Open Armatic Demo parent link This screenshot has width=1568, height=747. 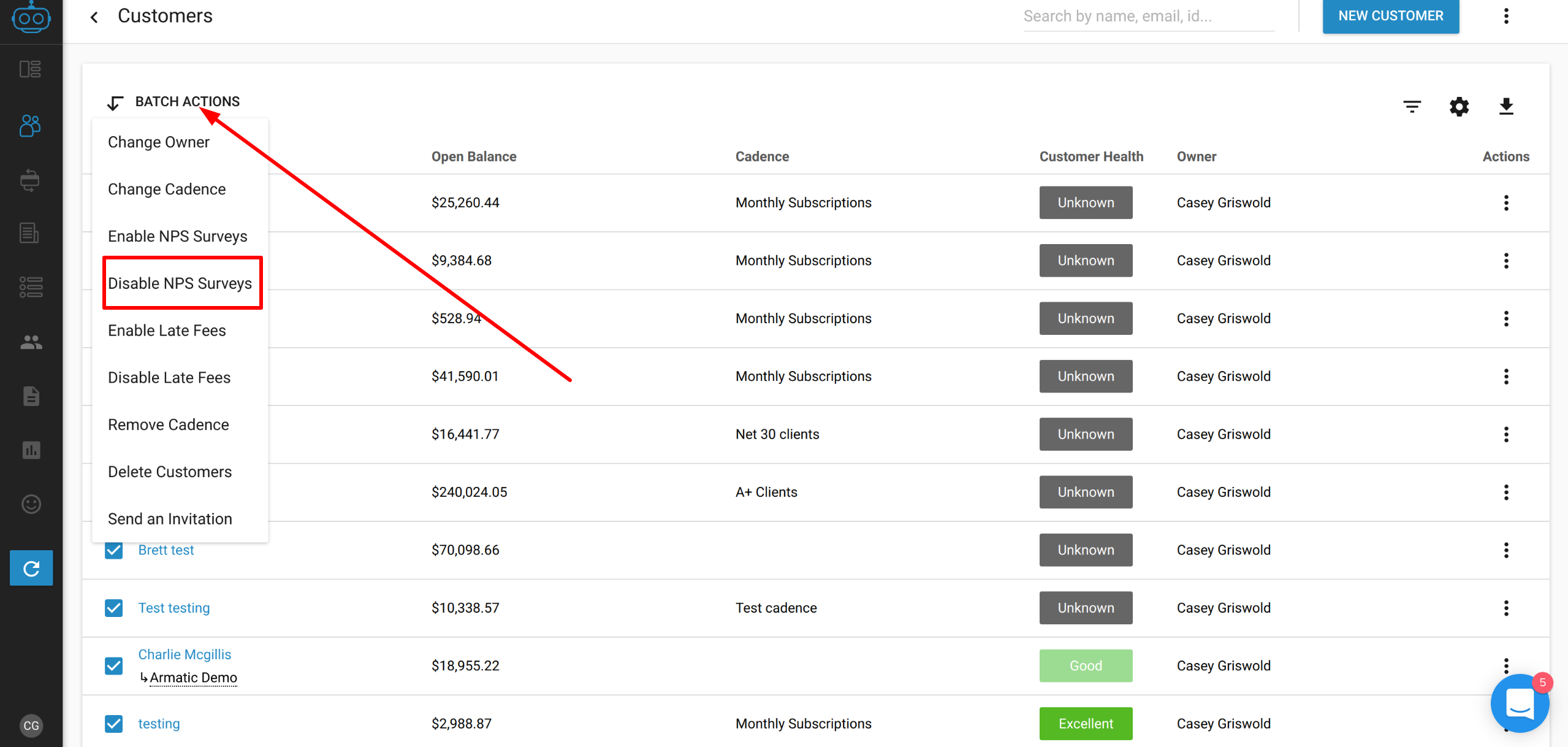193,678
